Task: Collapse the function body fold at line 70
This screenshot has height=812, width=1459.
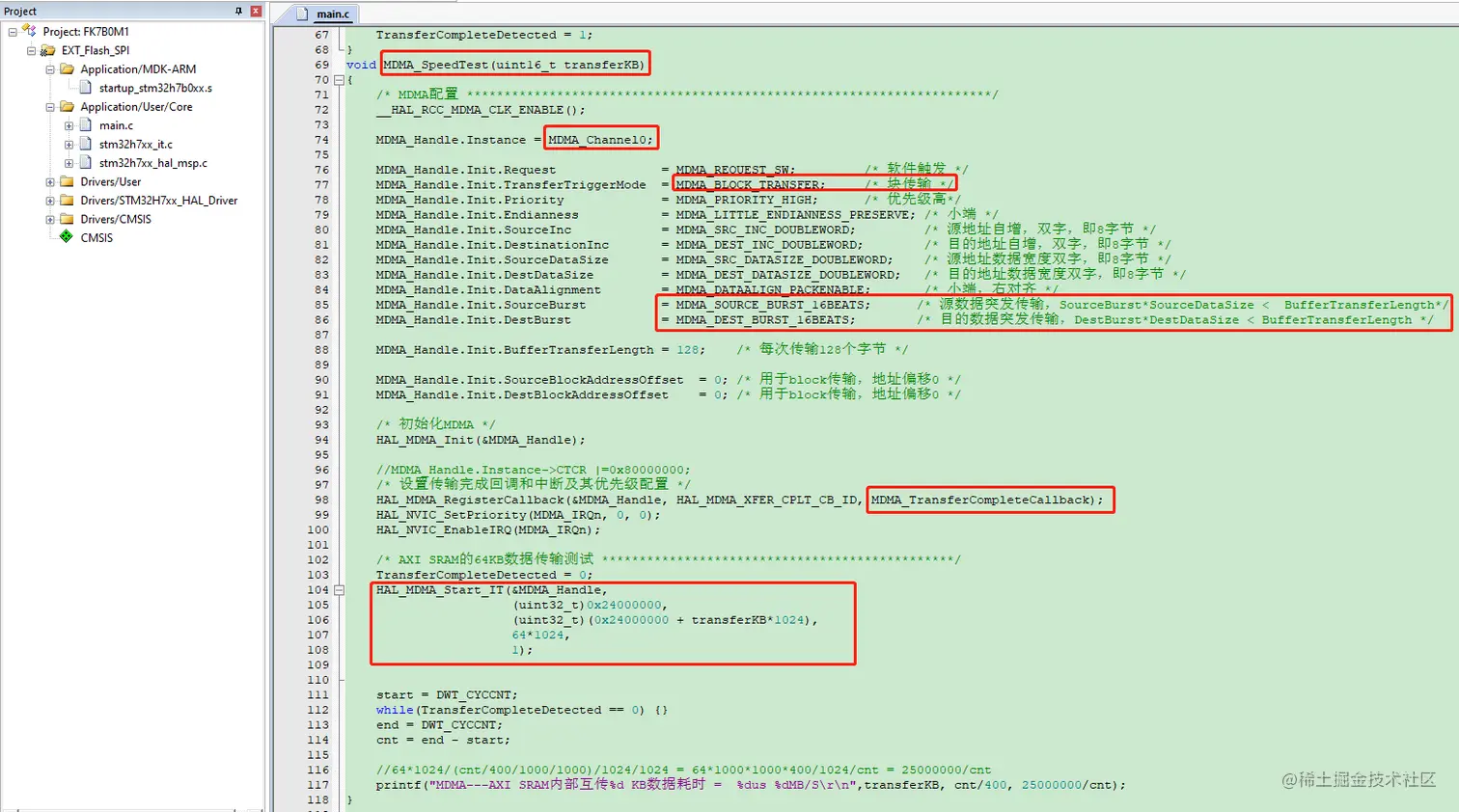Action: tap(339, 80)
